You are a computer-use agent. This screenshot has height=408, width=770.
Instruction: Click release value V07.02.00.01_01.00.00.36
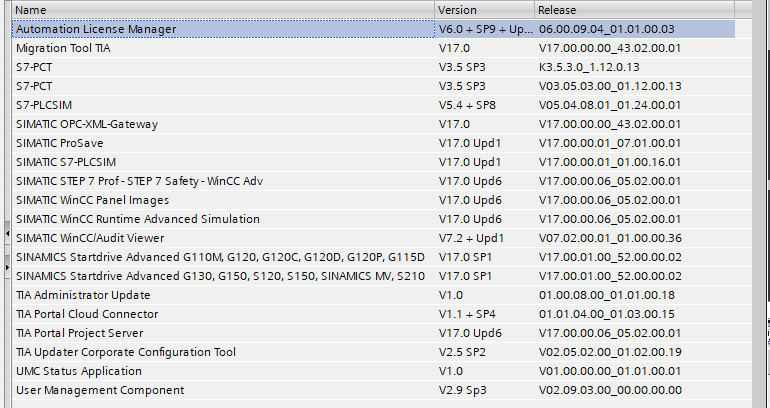click(610, 239)
